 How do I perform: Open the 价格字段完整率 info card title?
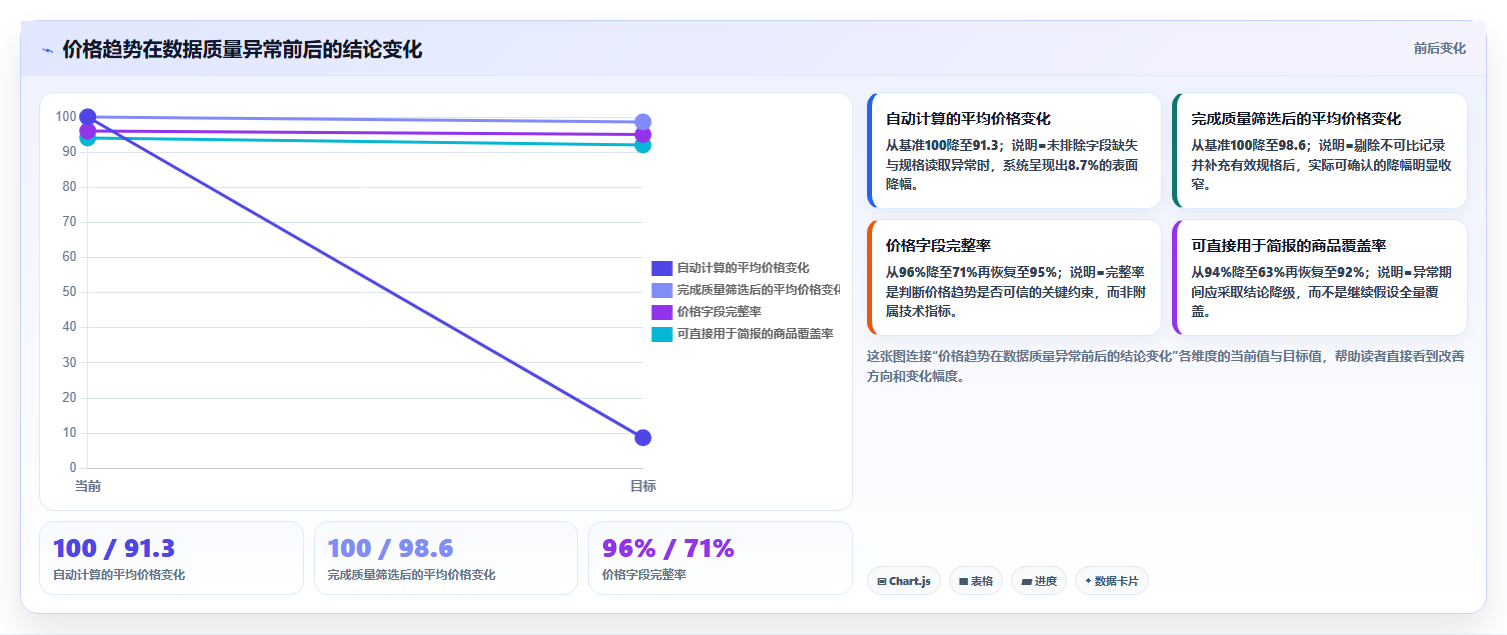(x=938, y=245)
